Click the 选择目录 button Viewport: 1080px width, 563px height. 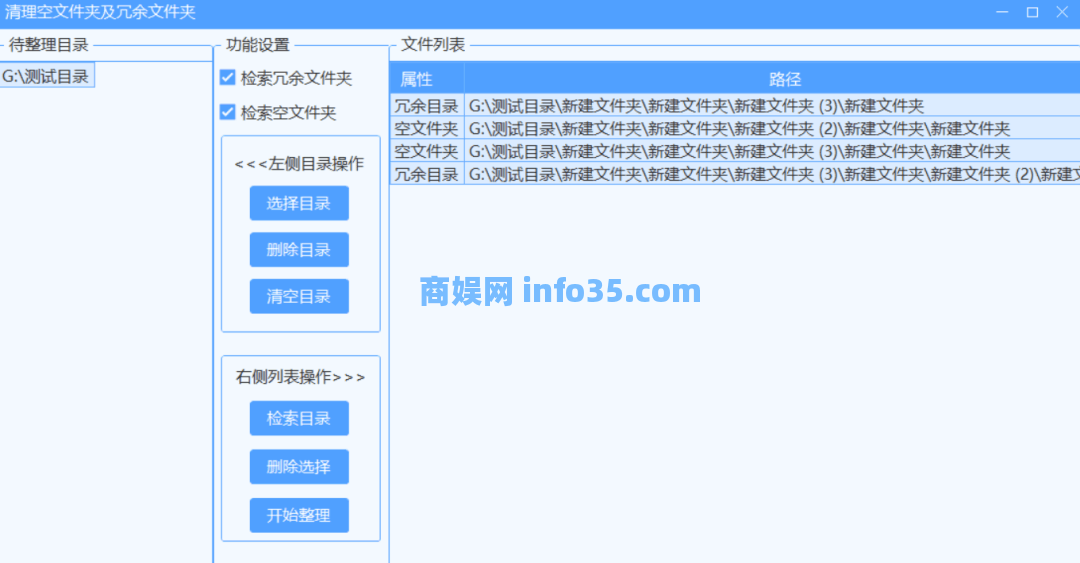pyautogui.click(x=299, y=203)
